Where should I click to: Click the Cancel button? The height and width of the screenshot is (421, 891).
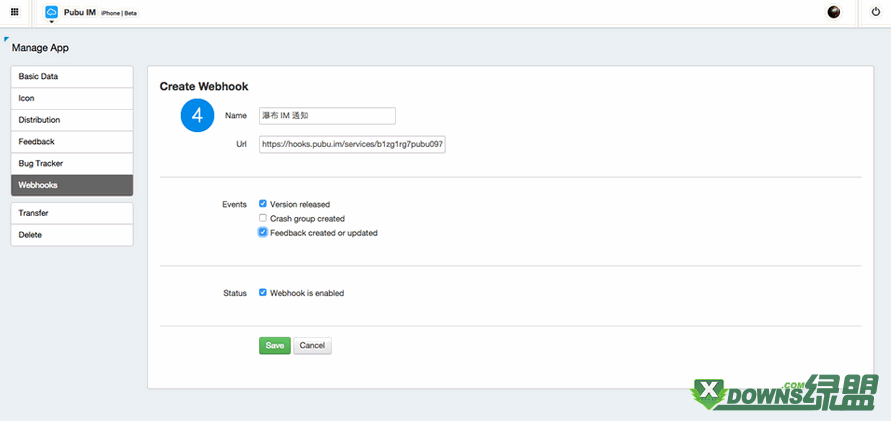click(x=312, y=345)
